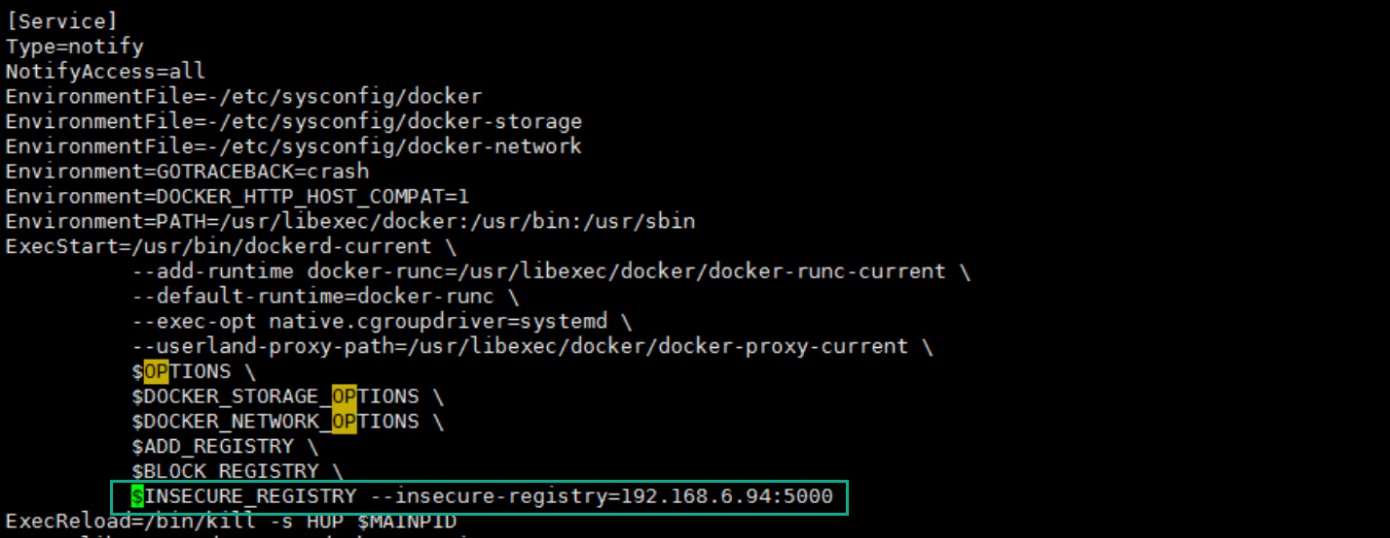Click the NotifyAccess=all line

tap(106, 72)
